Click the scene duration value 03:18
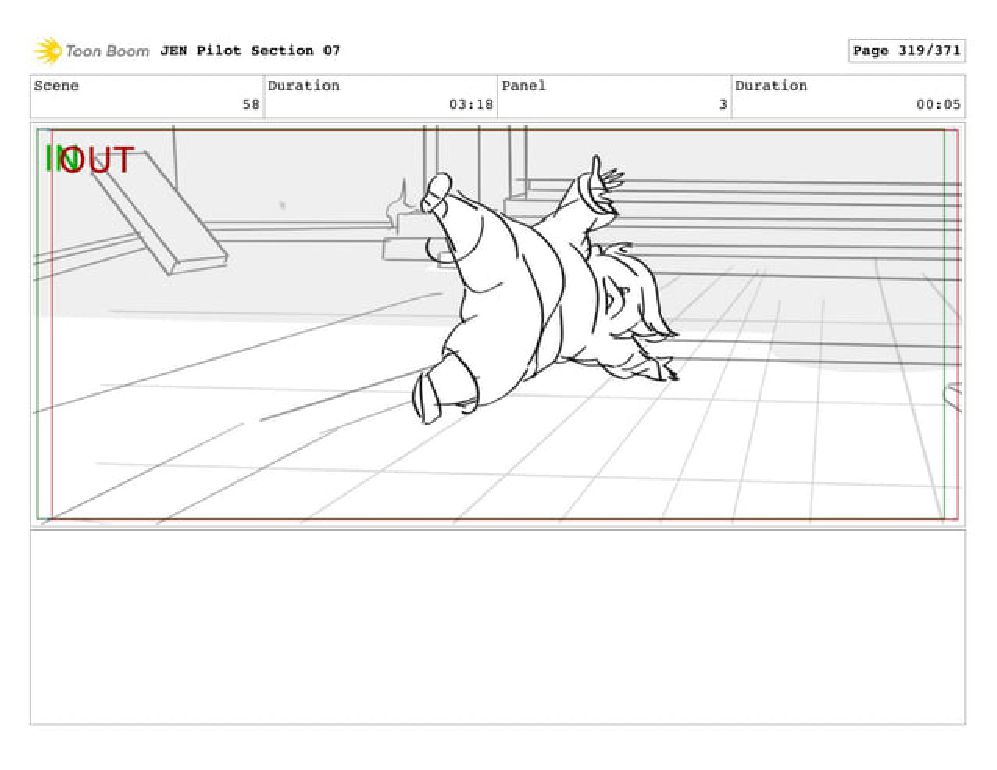Viewport: 997px width, 770px height. tap(471, 104)
